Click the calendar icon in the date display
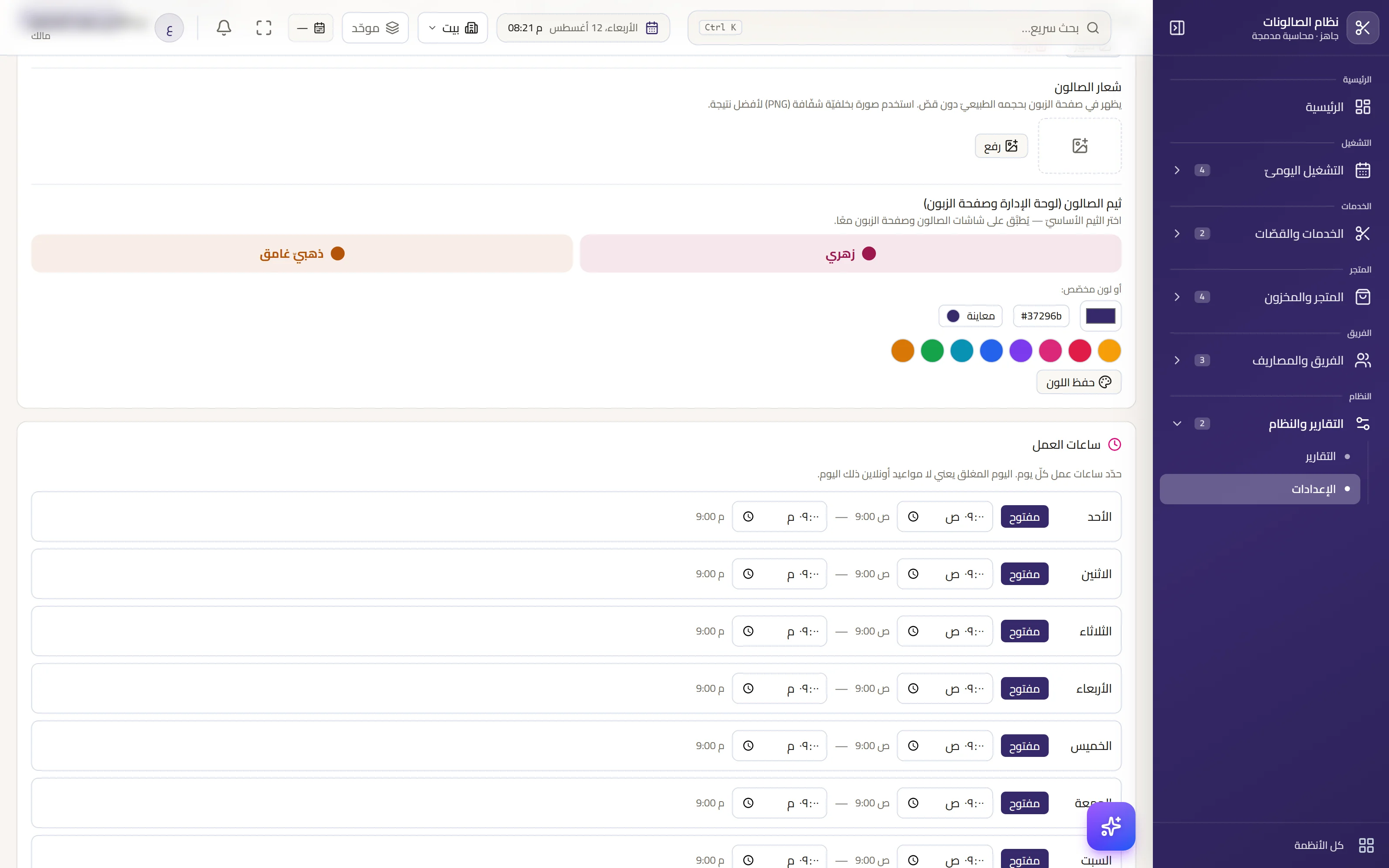The image size is (1389, 868). (x=652, y=27)
